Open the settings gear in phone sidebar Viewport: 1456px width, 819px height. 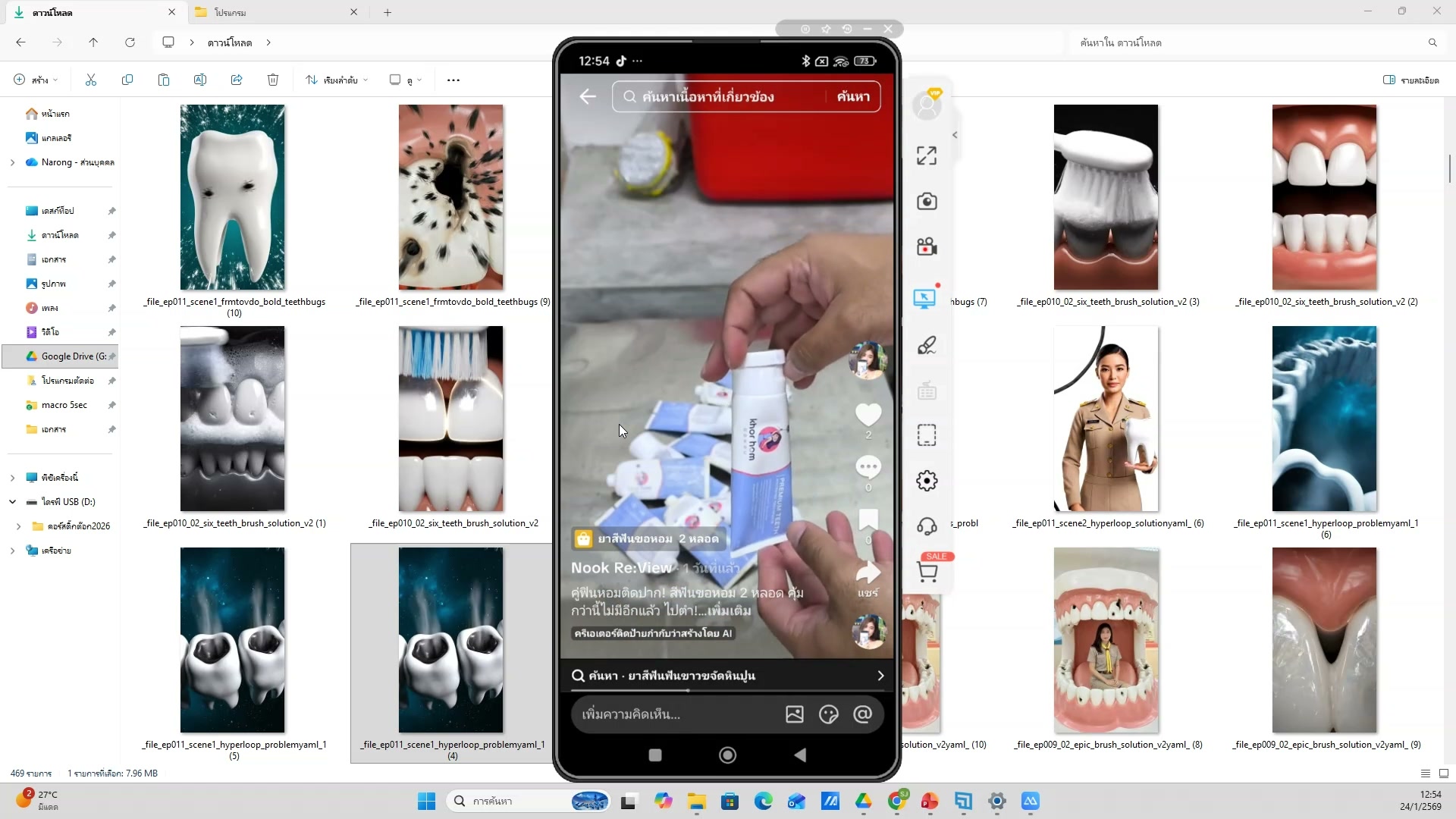[x=926, y=481]
